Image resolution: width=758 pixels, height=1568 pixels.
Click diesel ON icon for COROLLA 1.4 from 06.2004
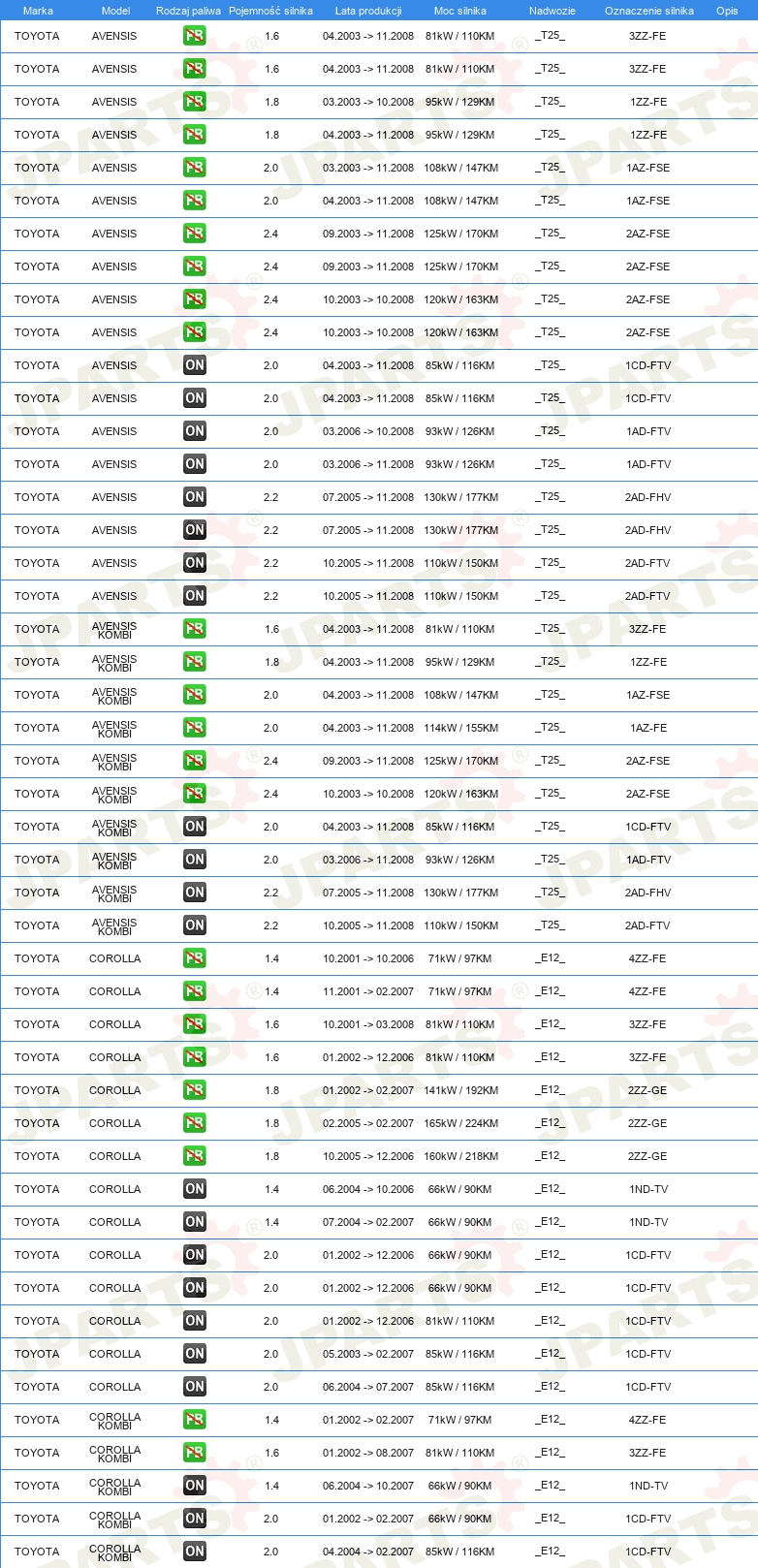(195, 1189)
